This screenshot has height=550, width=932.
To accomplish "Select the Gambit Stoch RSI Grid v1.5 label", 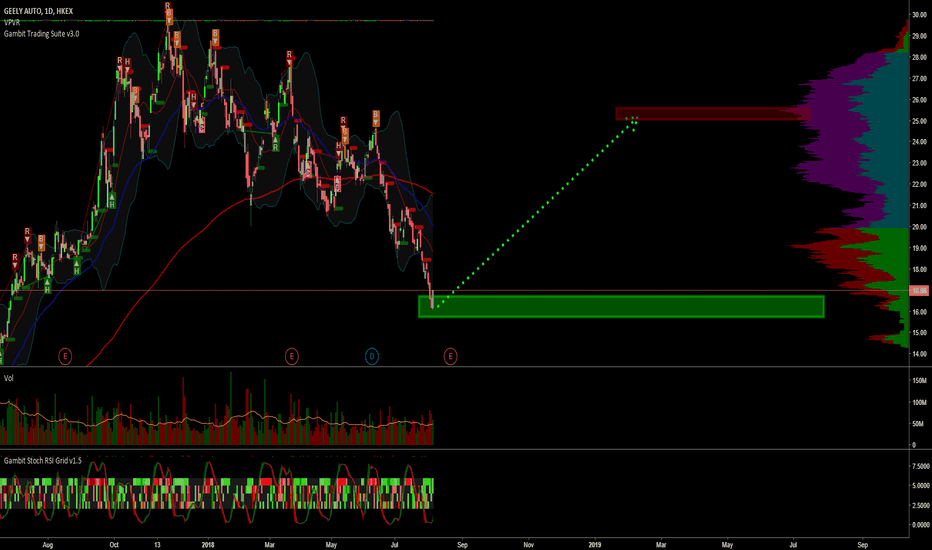I will click(43, 461).
